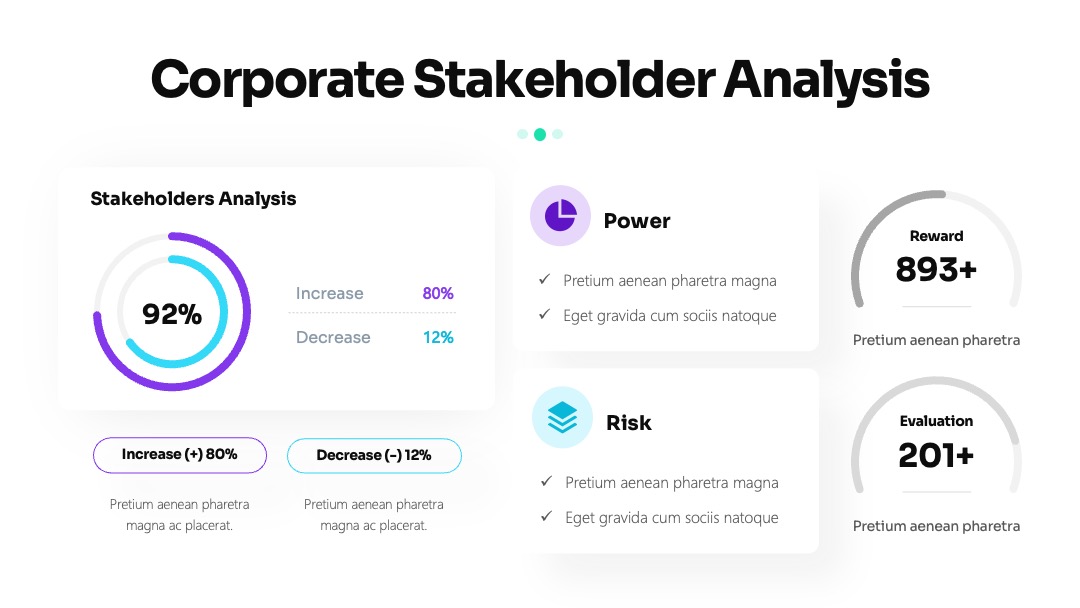1080x608 pixels.
Task: Click the Evaluation 201+ gauge value
Action: (936, 455)
